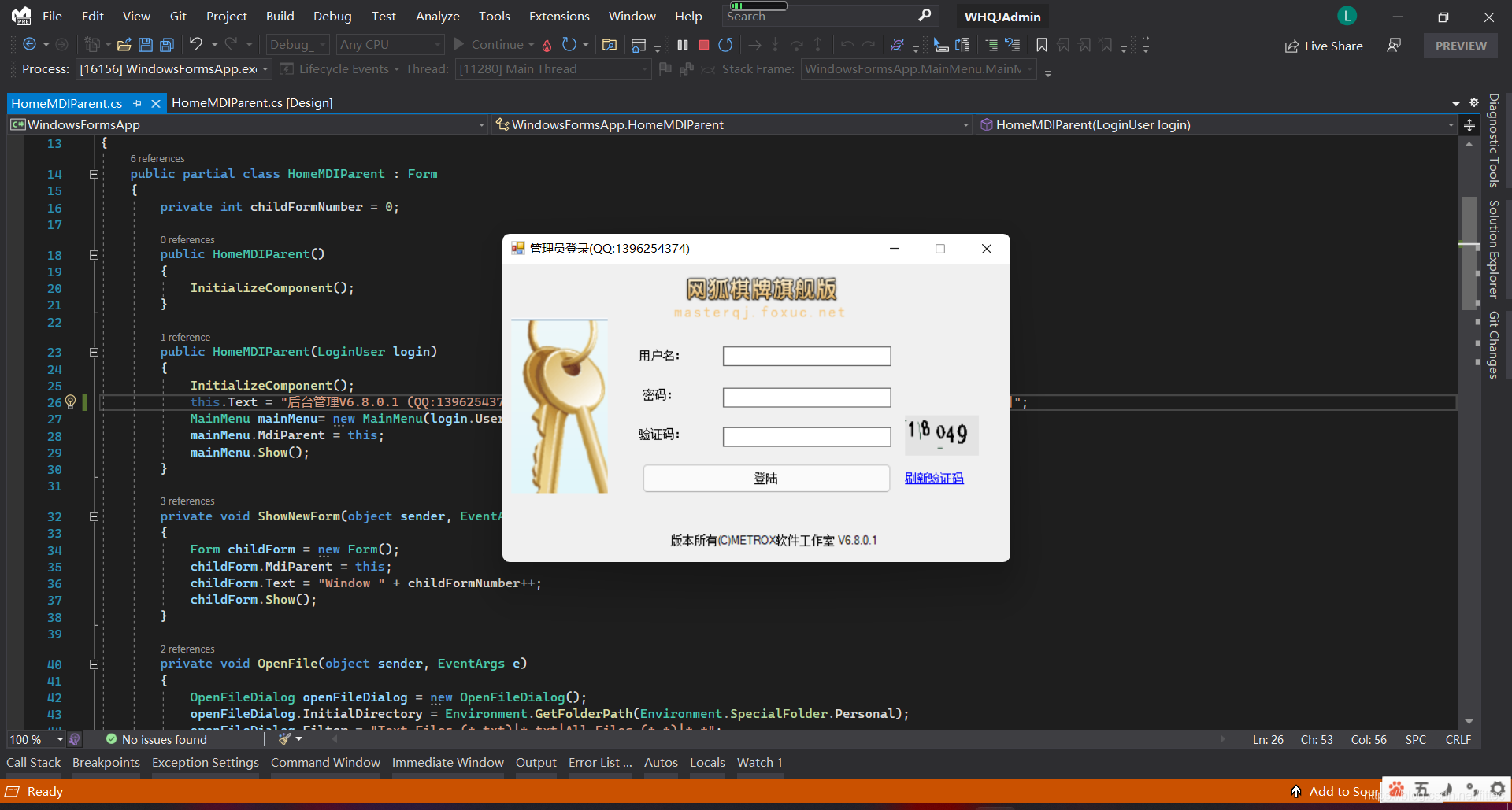The image size is (1512, 810).
Task: Click the 刷新验证码 refresh captcha link
Action: click(x=934, y=478)
